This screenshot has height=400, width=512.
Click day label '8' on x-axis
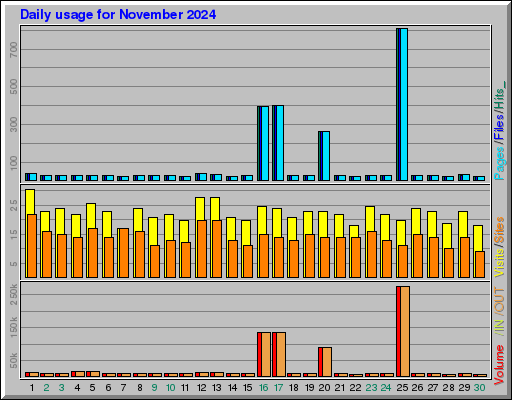[140, 388]
